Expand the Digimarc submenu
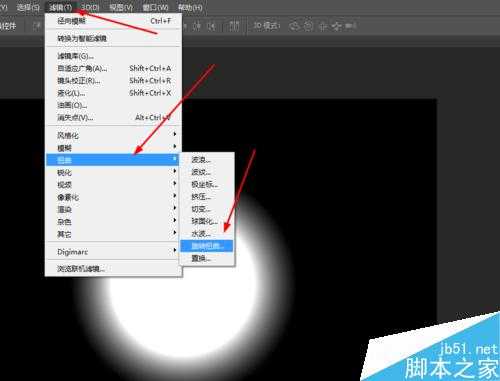The width and height of the screenshot is (500, 381). pos(114,252)
